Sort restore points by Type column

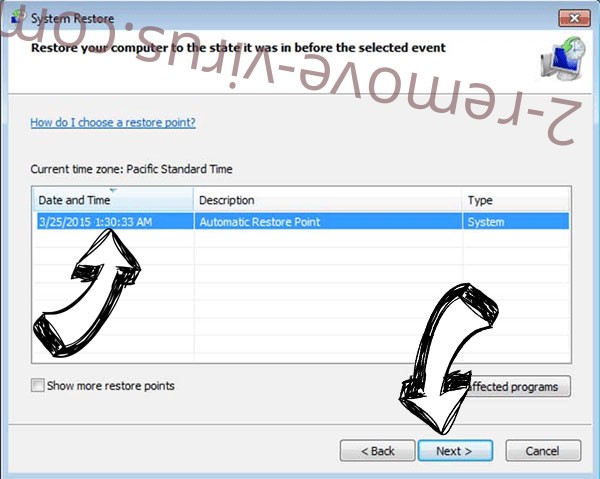click(516, 200)
